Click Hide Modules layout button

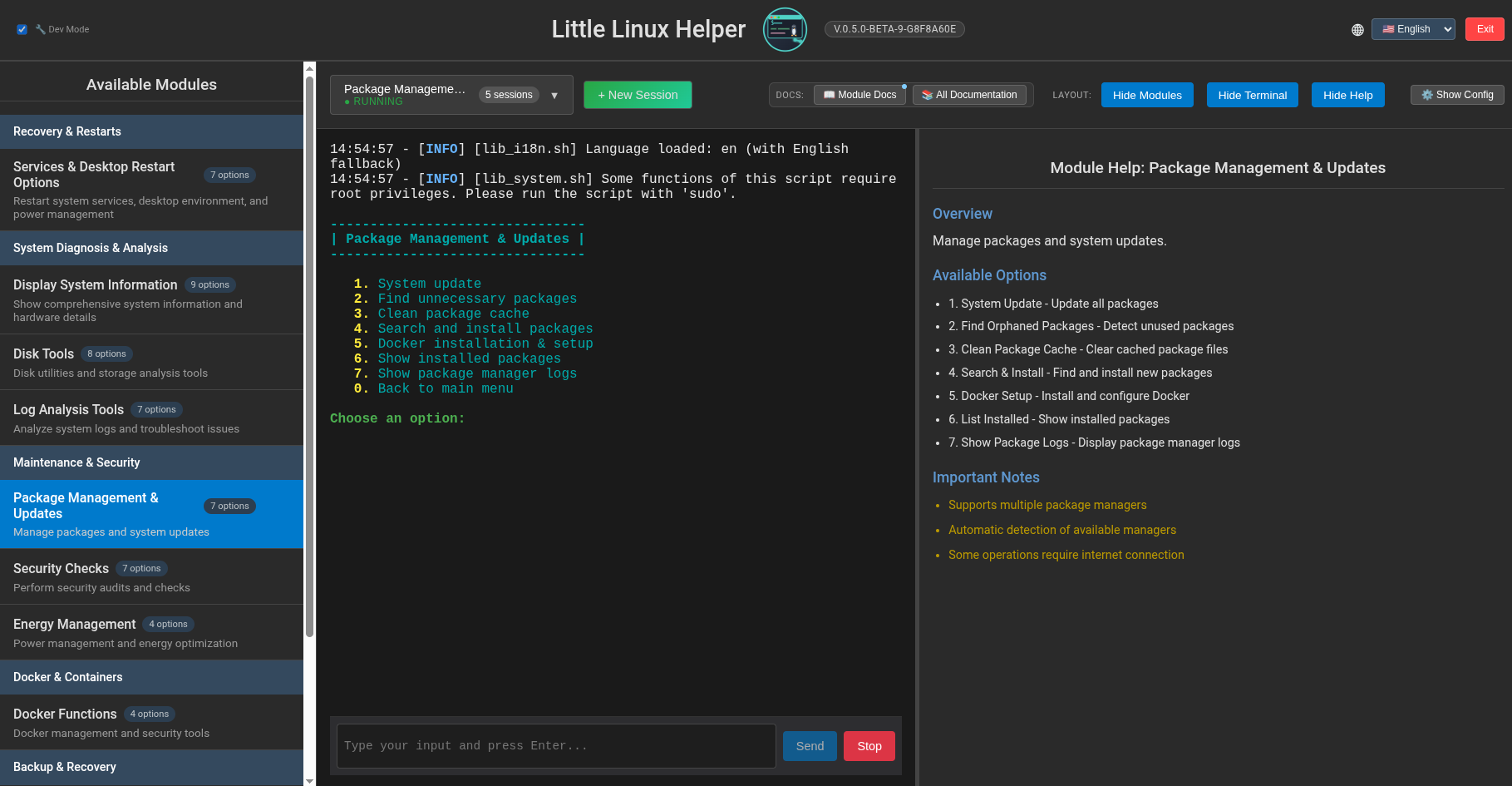point(1147,95)
